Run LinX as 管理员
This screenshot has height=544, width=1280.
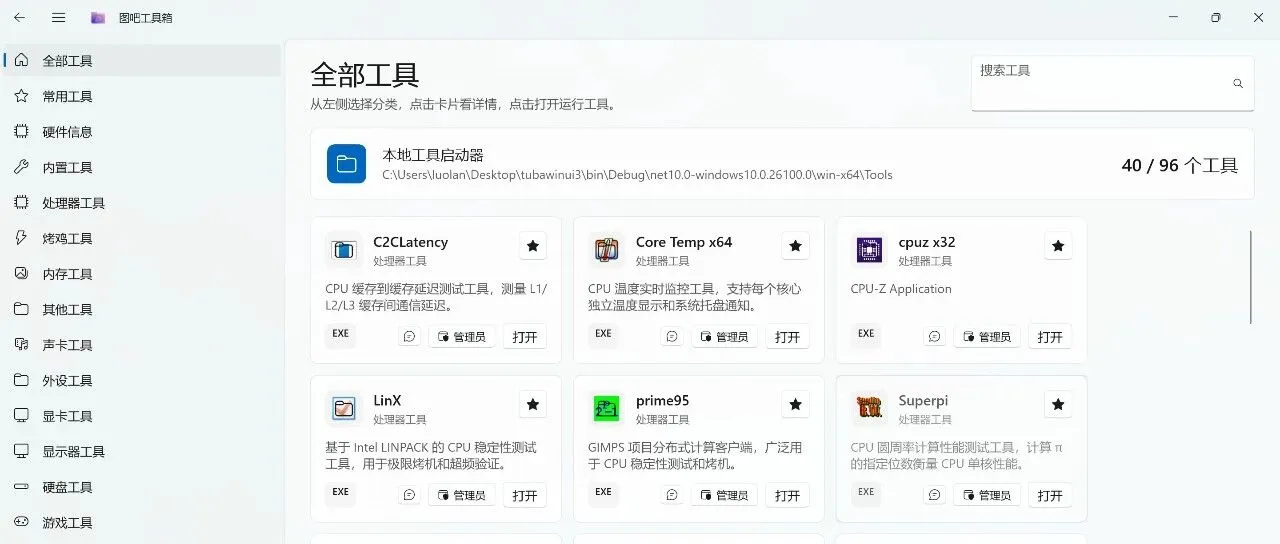click(x=462, y=495)
